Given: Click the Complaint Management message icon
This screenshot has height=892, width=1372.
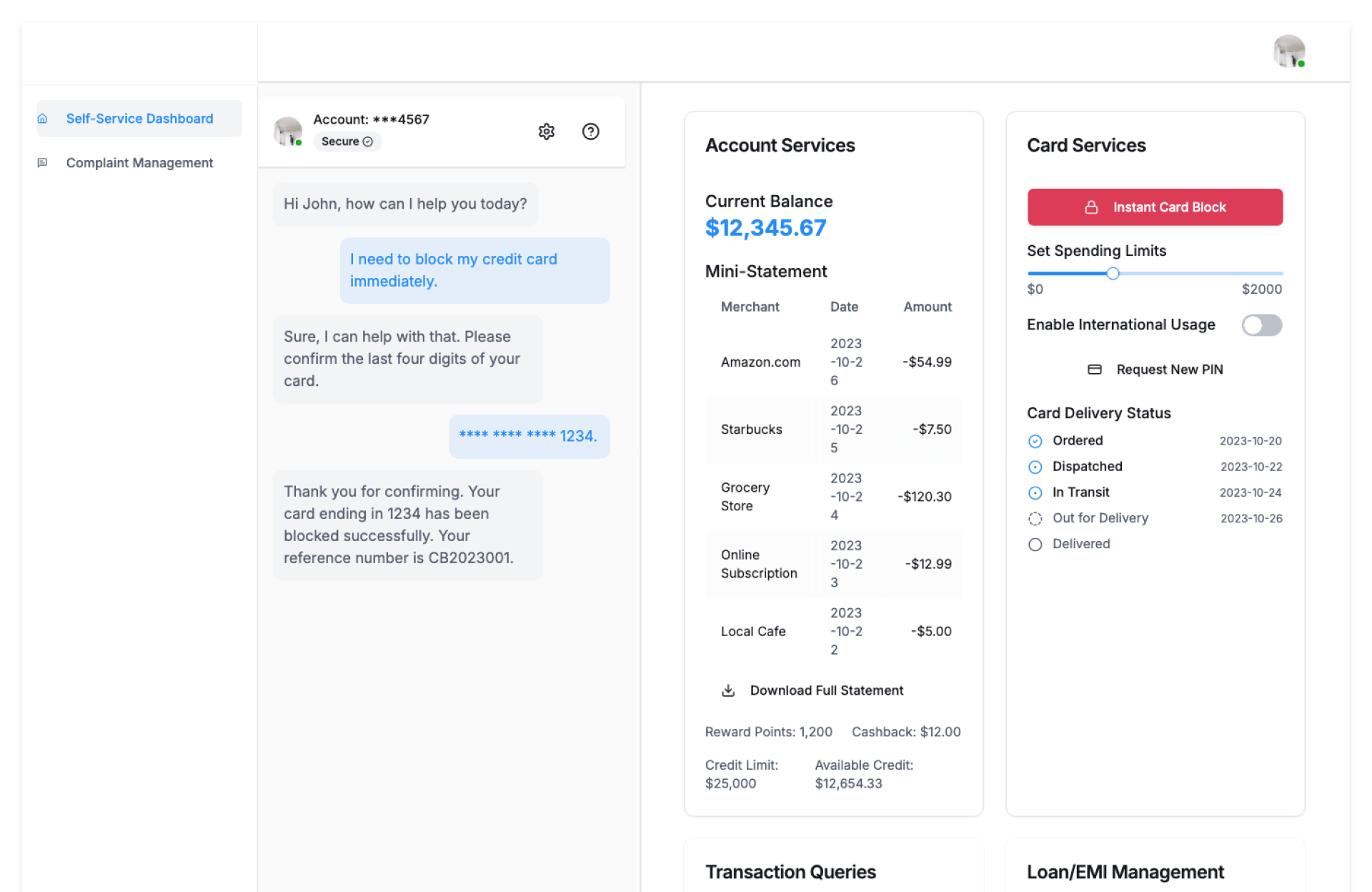Looking at the screenshot, I should tap(43, 163).
